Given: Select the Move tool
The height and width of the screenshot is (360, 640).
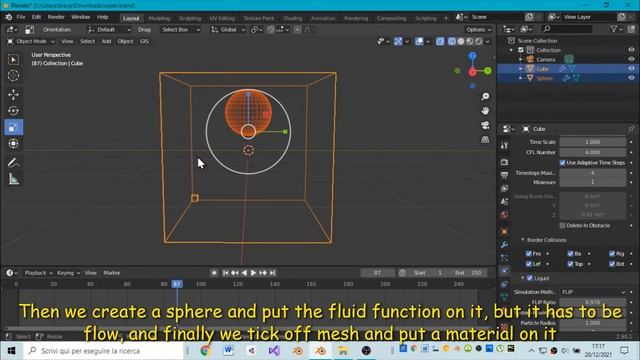Looking at the screenshot, I should pyautogui.click(x=13, y=95).
